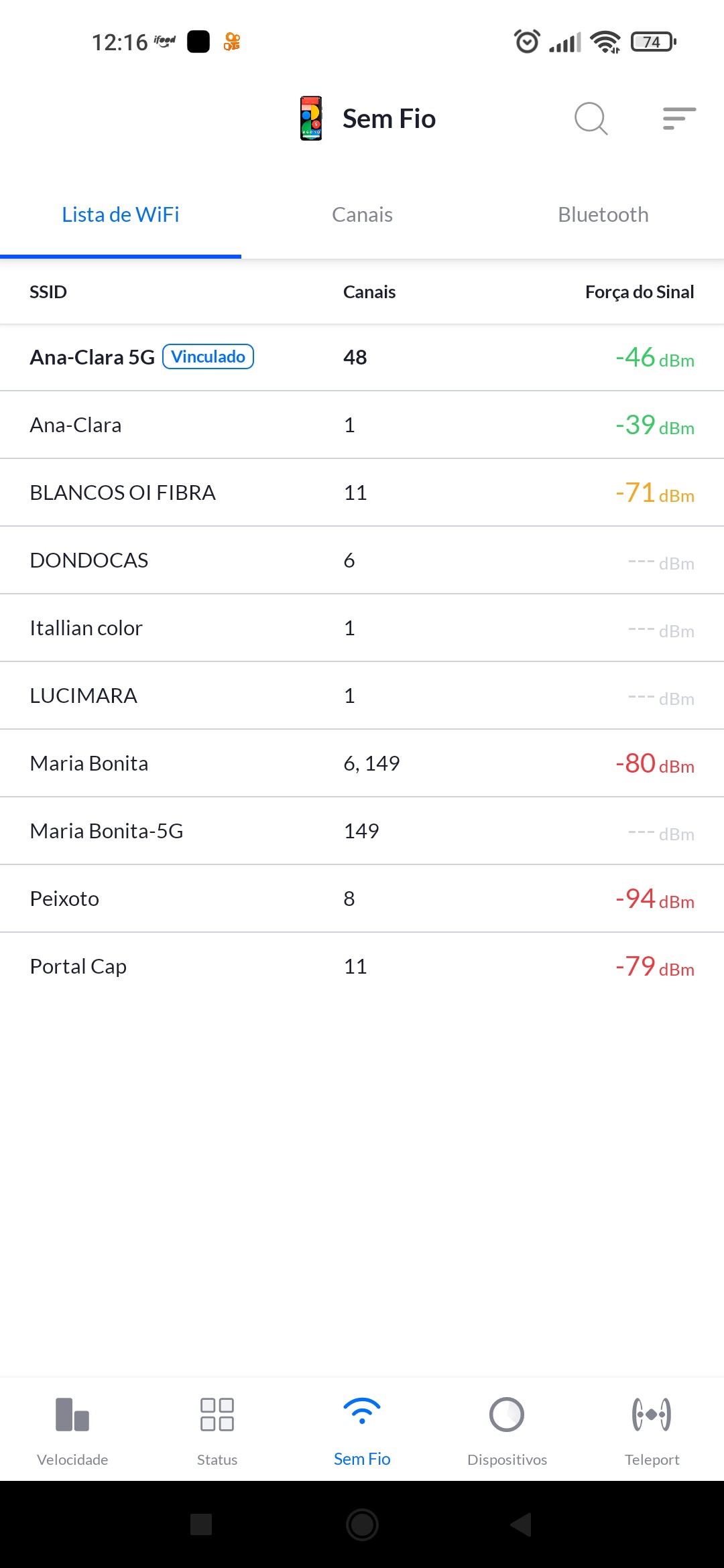Select the Maria Bonita-5G network entry
724x1568 pixels.
coord(362,831)
